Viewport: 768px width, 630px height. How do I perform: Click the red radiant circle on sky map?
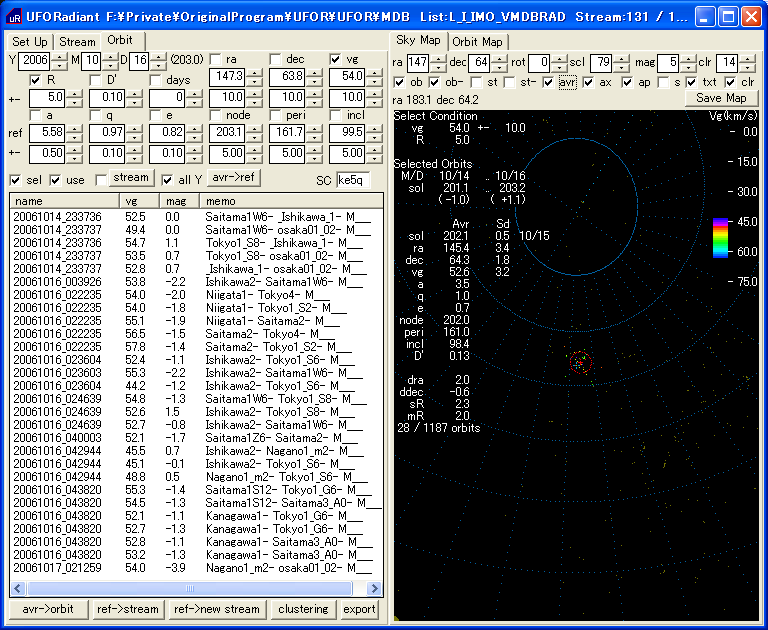[x=581, y=362]
